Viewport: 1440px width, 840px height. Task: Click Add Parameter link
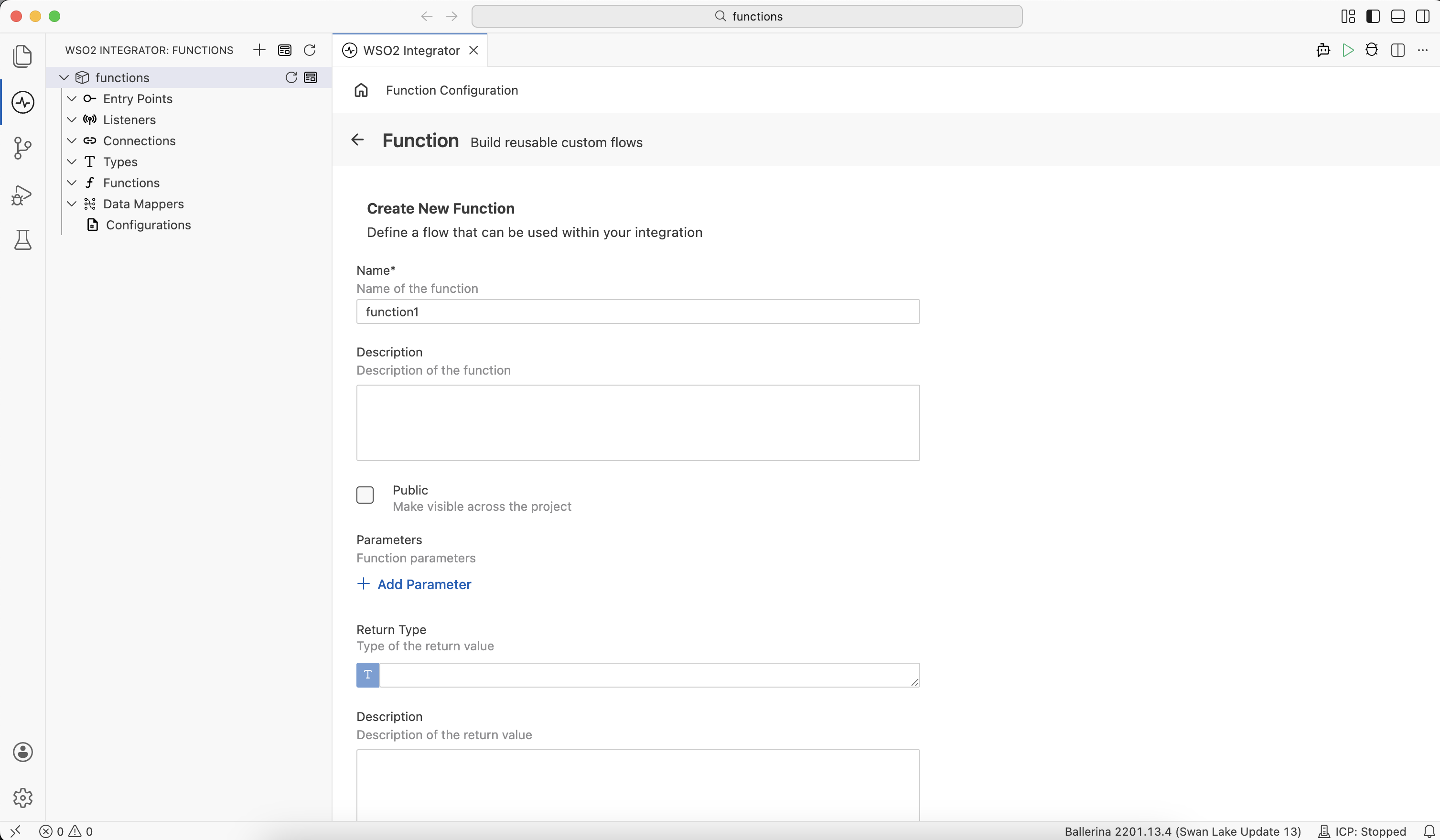[414, 584]
